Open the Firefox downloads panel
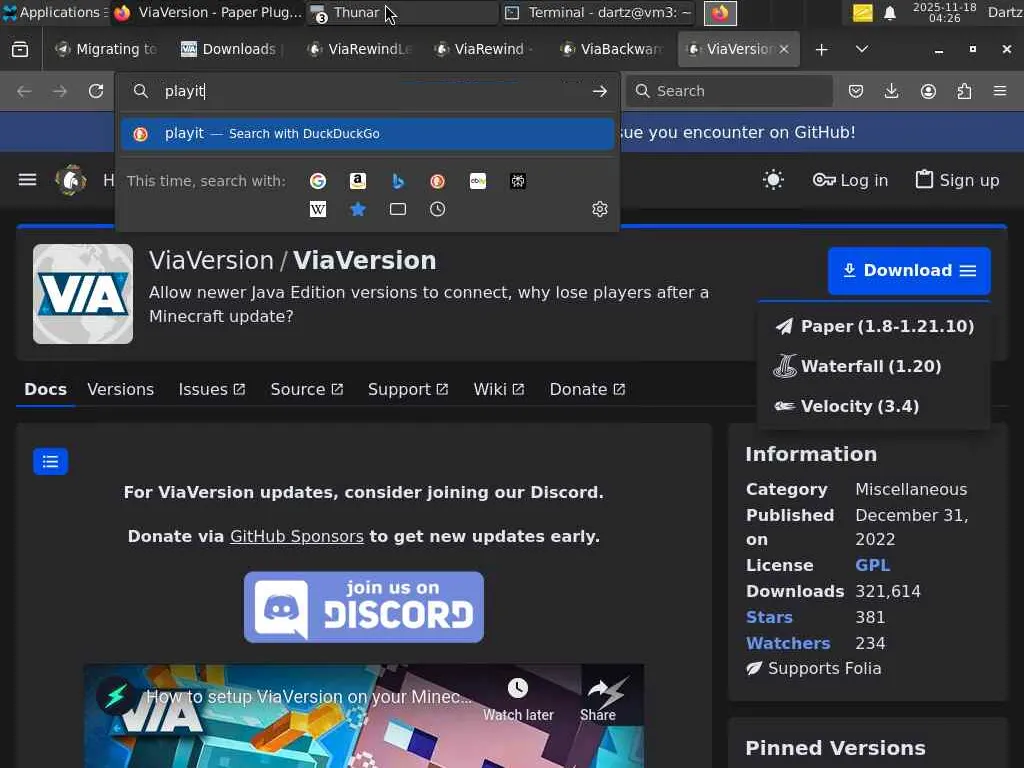1024x768 pixels. click(891, 91)
